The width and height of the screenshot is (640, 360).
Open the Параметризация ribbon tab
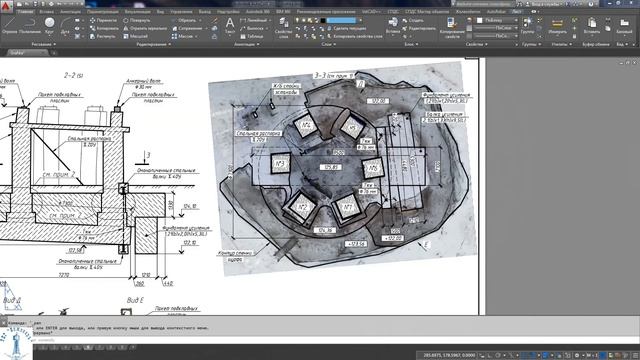pyautogui.click(x=102, y=12)
